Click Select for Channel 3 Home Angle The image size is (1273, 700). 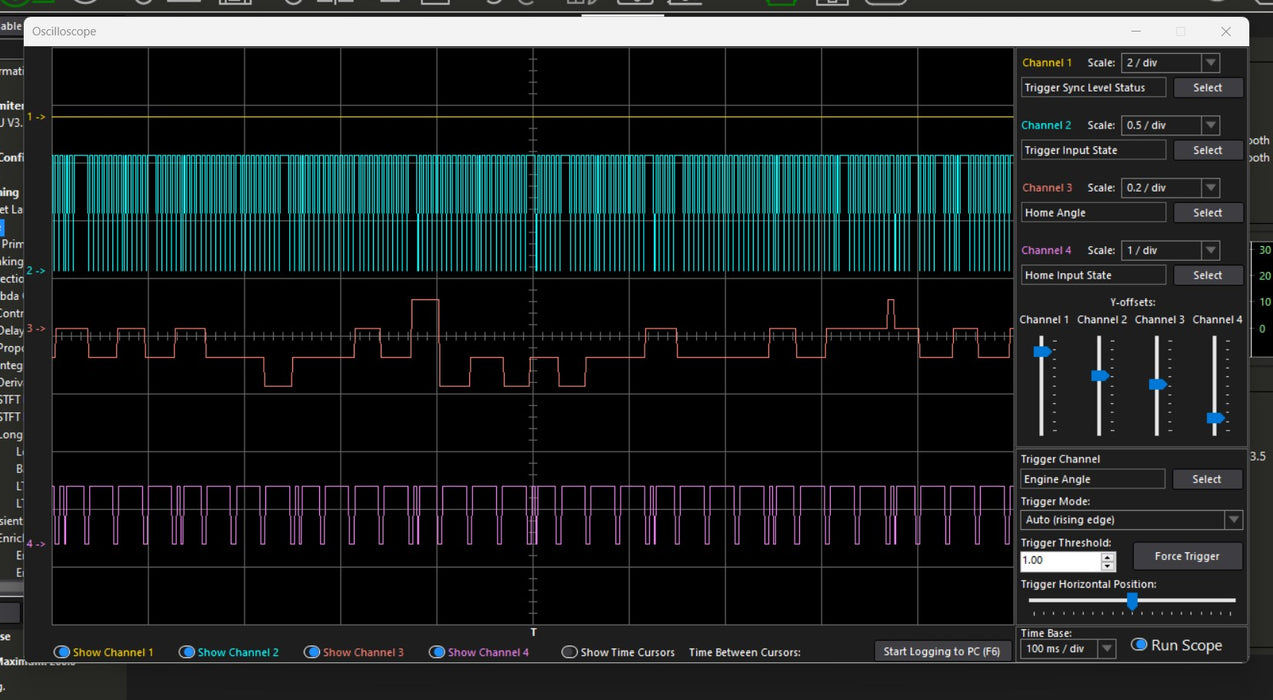pyautogui.click(x=1207, y=213)
